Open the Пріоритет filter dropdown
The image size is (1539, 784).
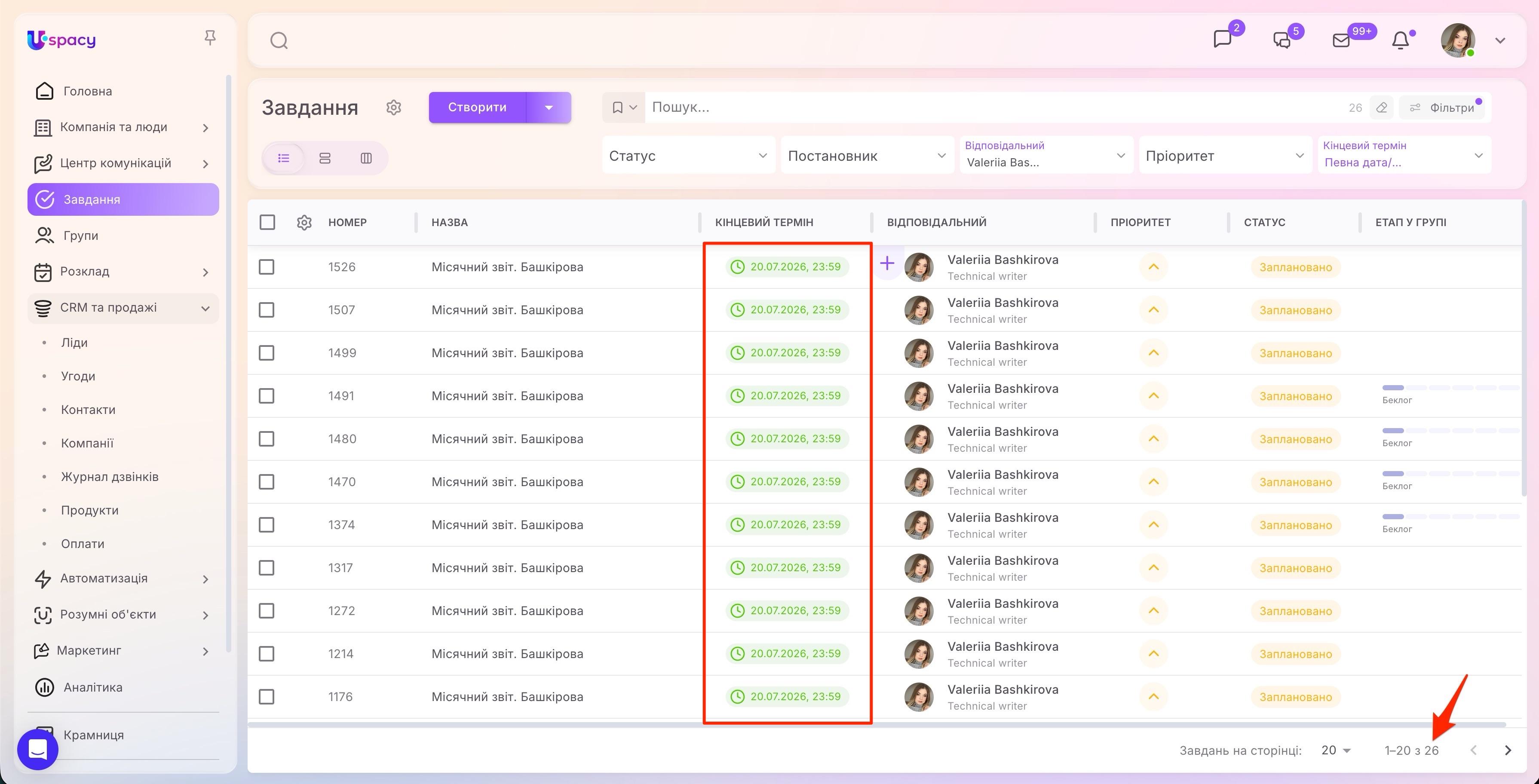point(1225,155)
